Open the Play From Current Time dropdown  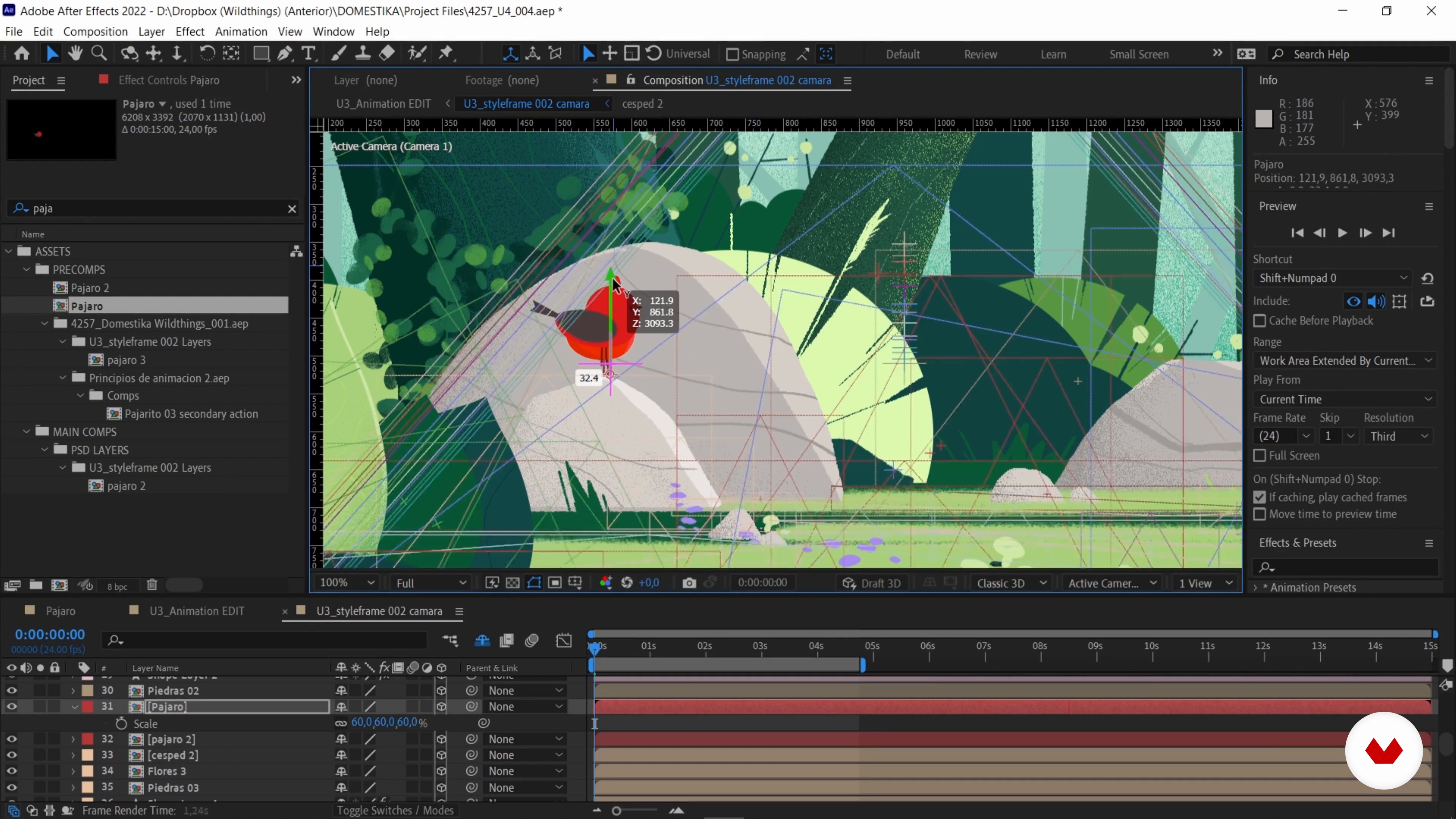point(1345,399)
